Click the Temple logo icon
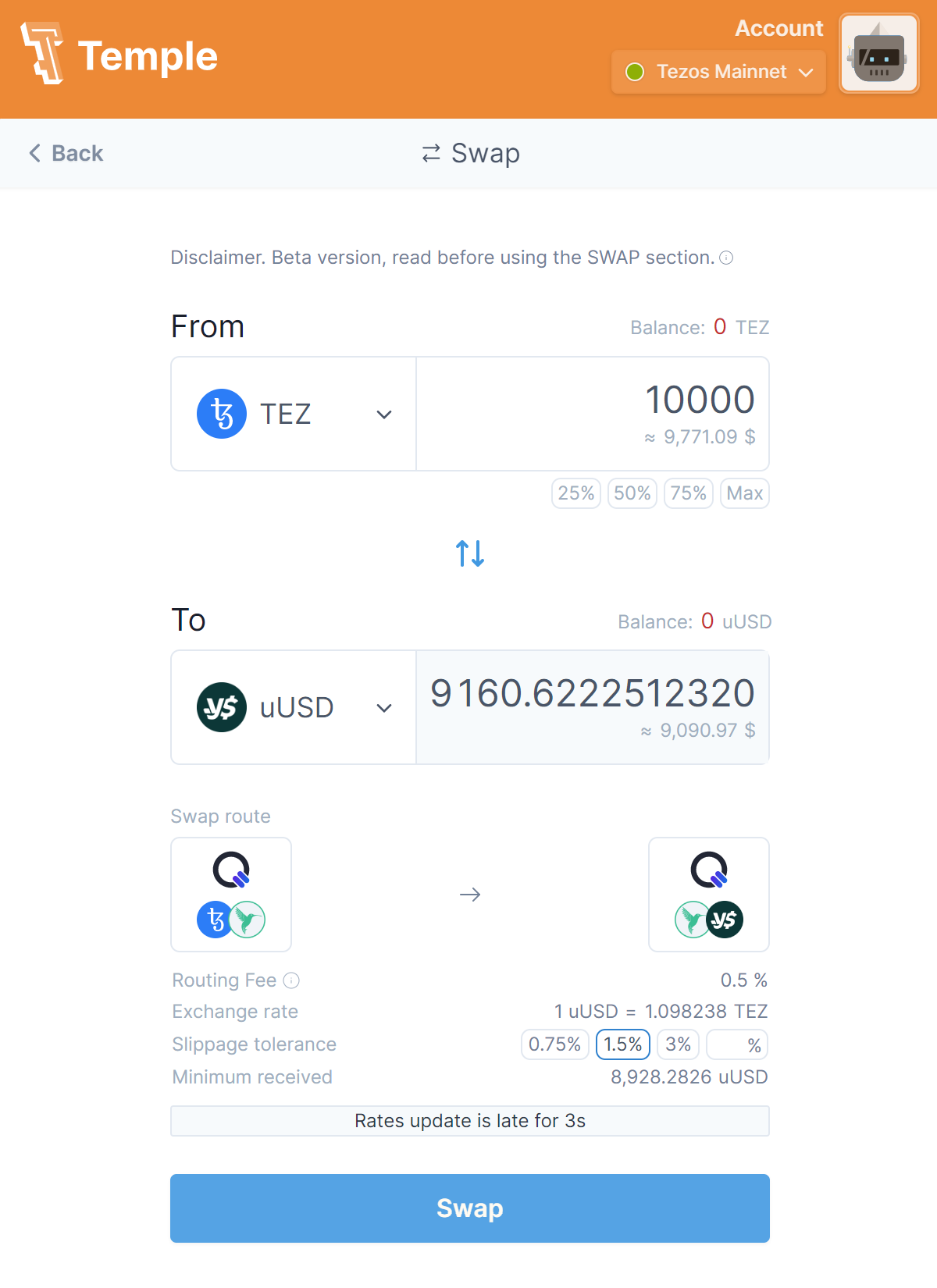 click(x=43, y=53)
